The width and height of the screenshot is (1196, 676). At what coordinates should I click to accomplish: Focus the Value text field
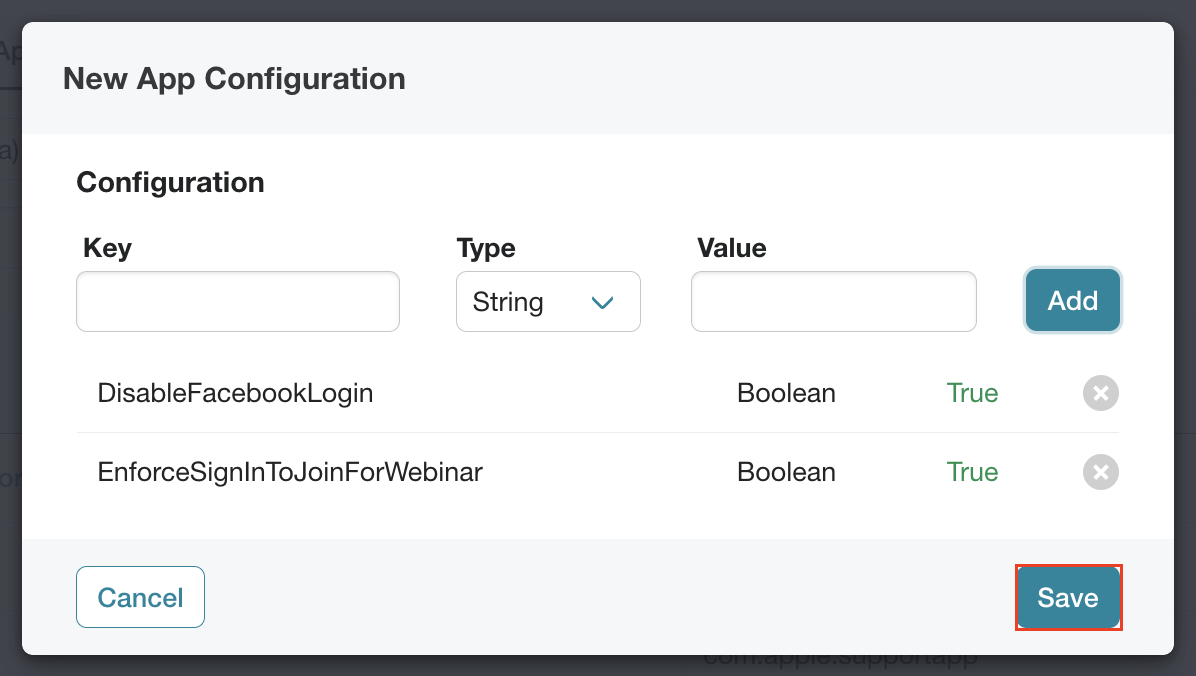coord(834,301)
